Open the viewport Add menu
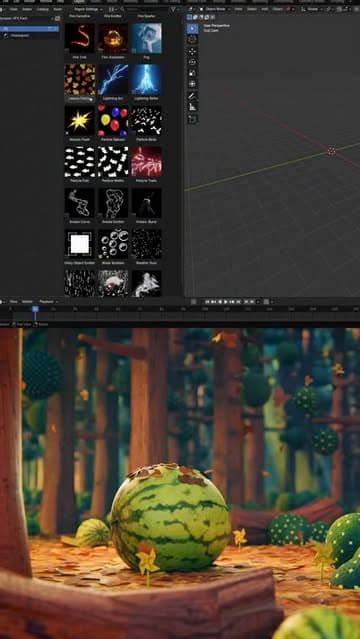 pos(265,9)
